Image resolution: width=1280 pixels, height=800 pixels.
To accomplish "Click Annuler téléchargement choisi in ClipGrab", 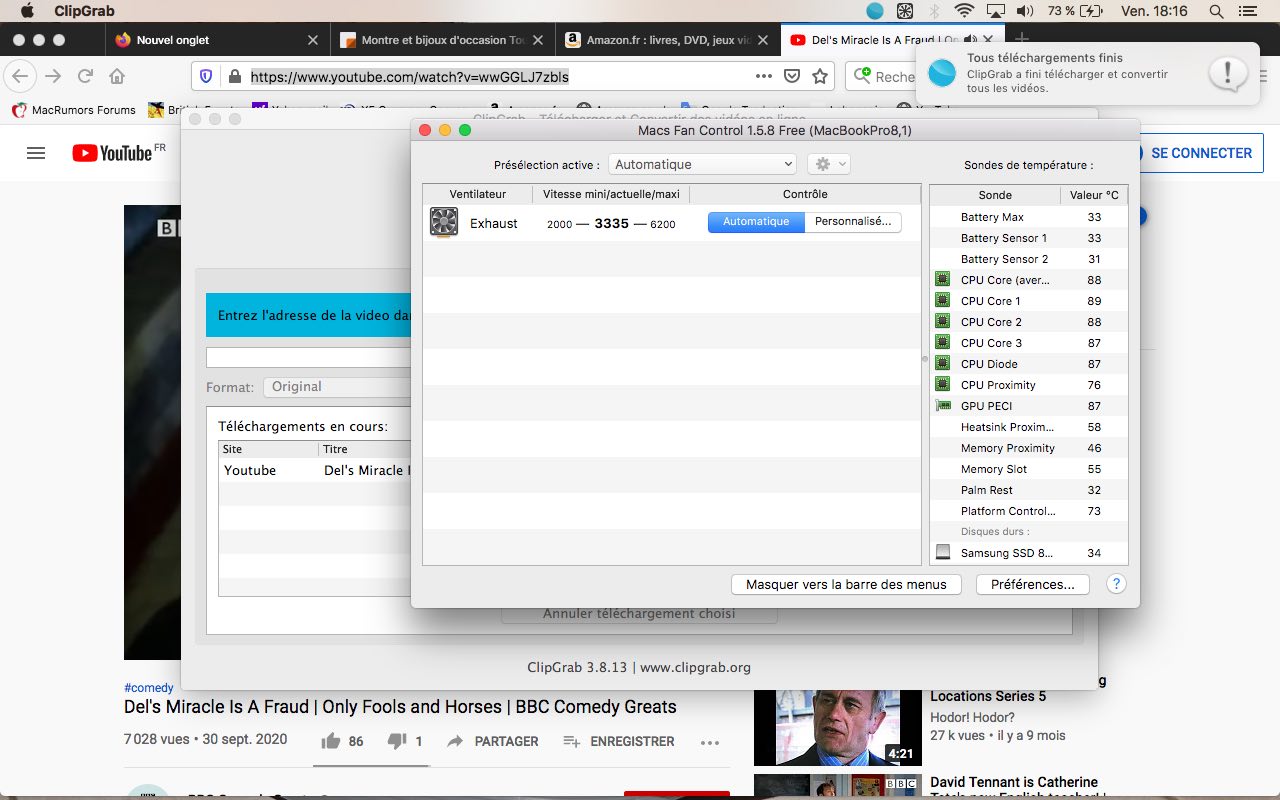I will point(639,613).
